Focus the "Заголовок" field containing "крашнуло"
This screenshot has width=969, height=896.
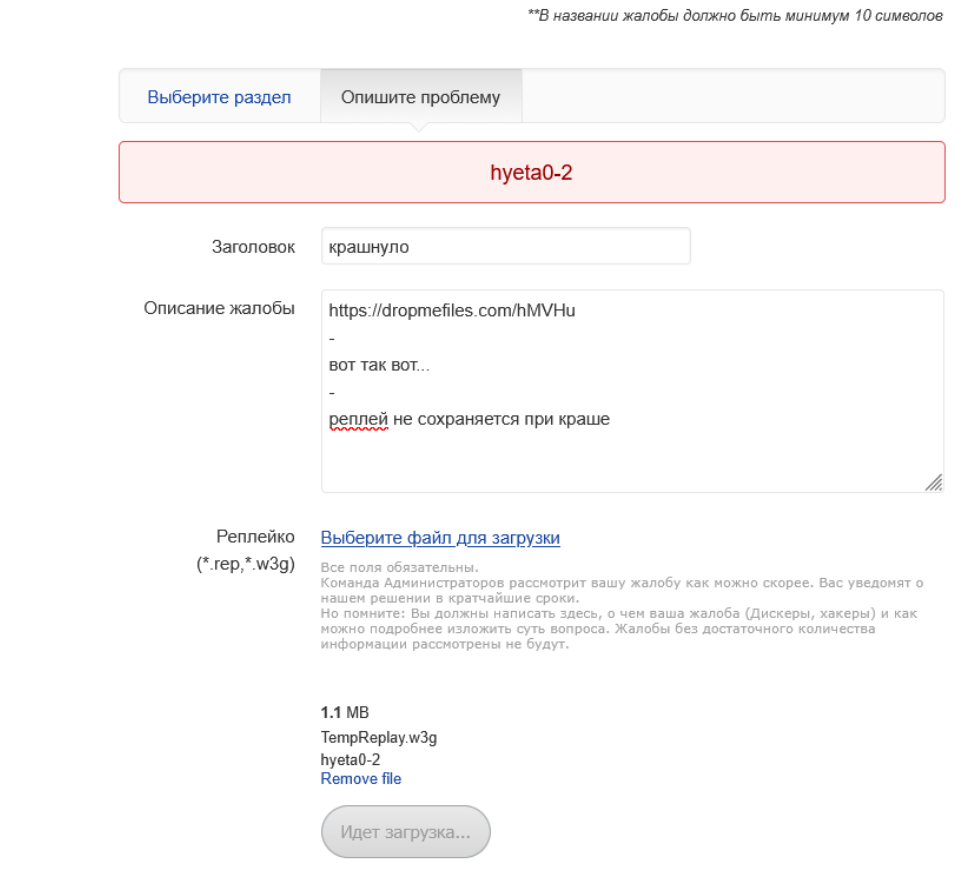(x=505, y=246)
